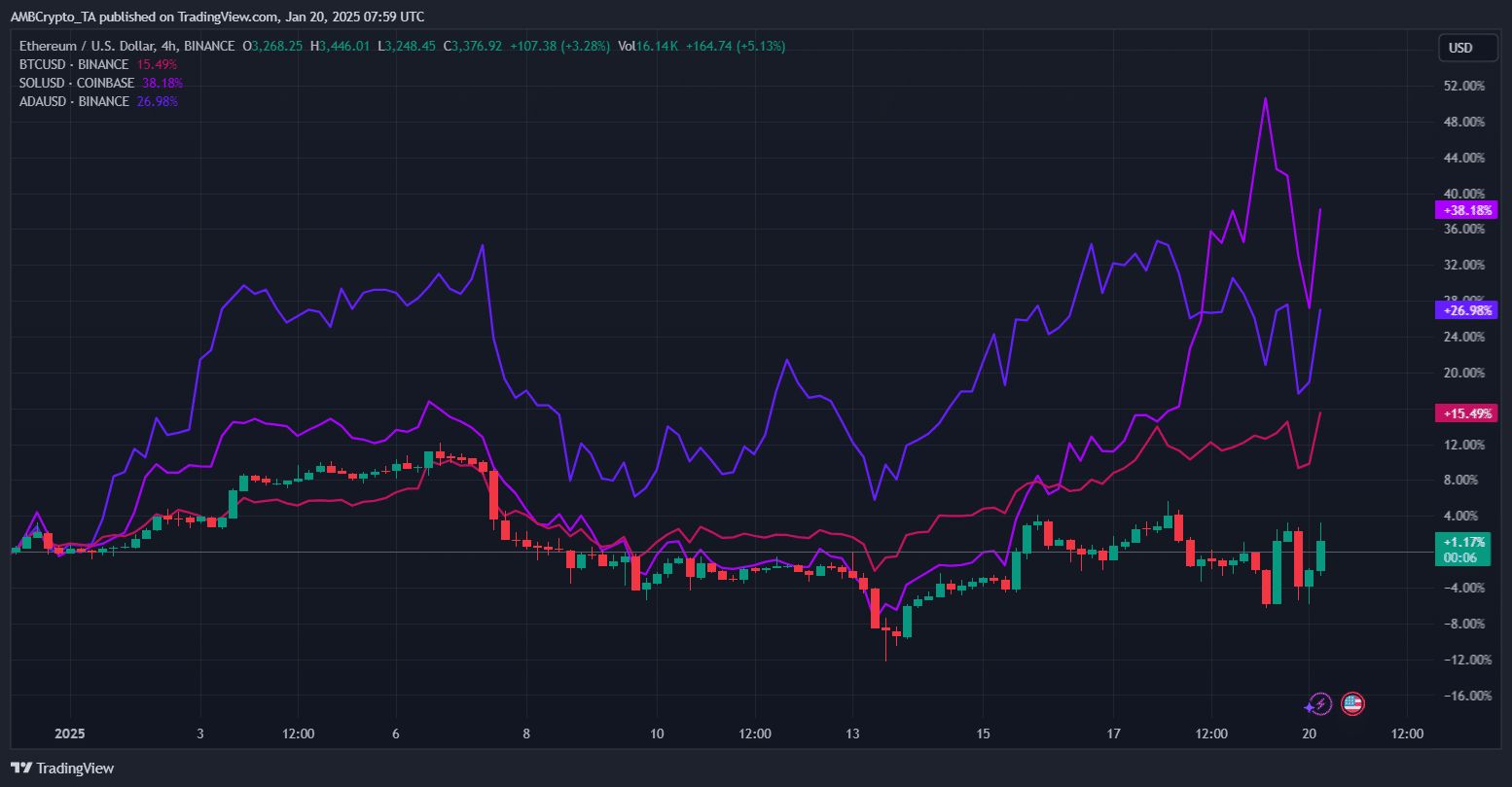Select the 2025 label on the time axis

coord(69,733)
